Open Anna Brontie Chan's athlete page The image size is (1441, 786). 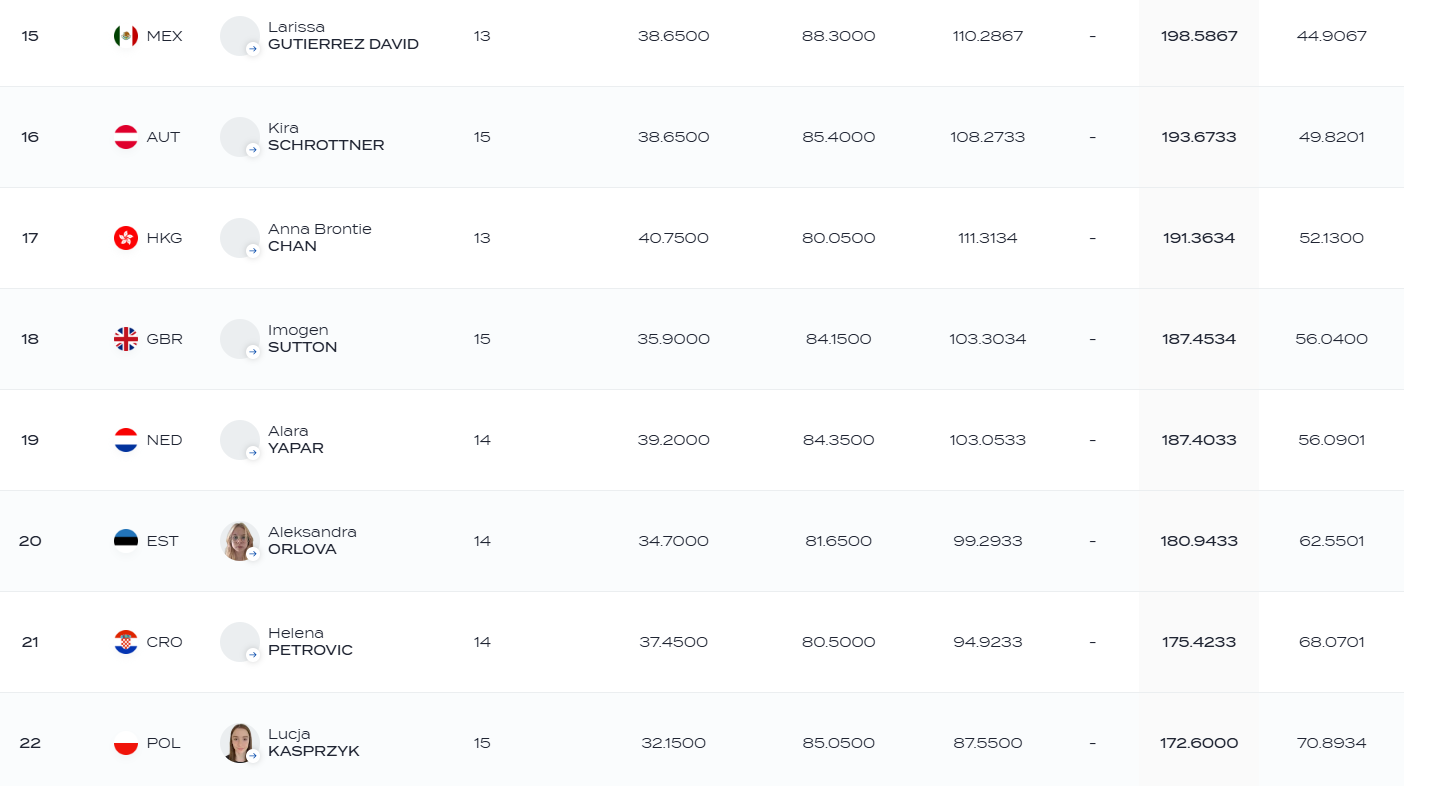pyautogui.click(x=319, y=238)
